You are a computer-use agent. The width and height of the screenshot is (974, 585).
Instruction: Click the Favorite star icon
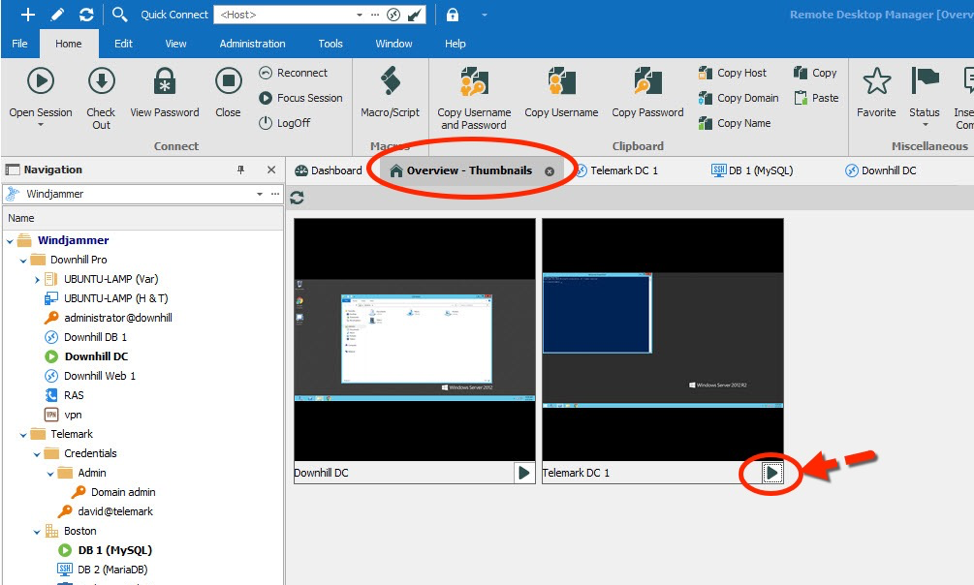click(876, 82)
